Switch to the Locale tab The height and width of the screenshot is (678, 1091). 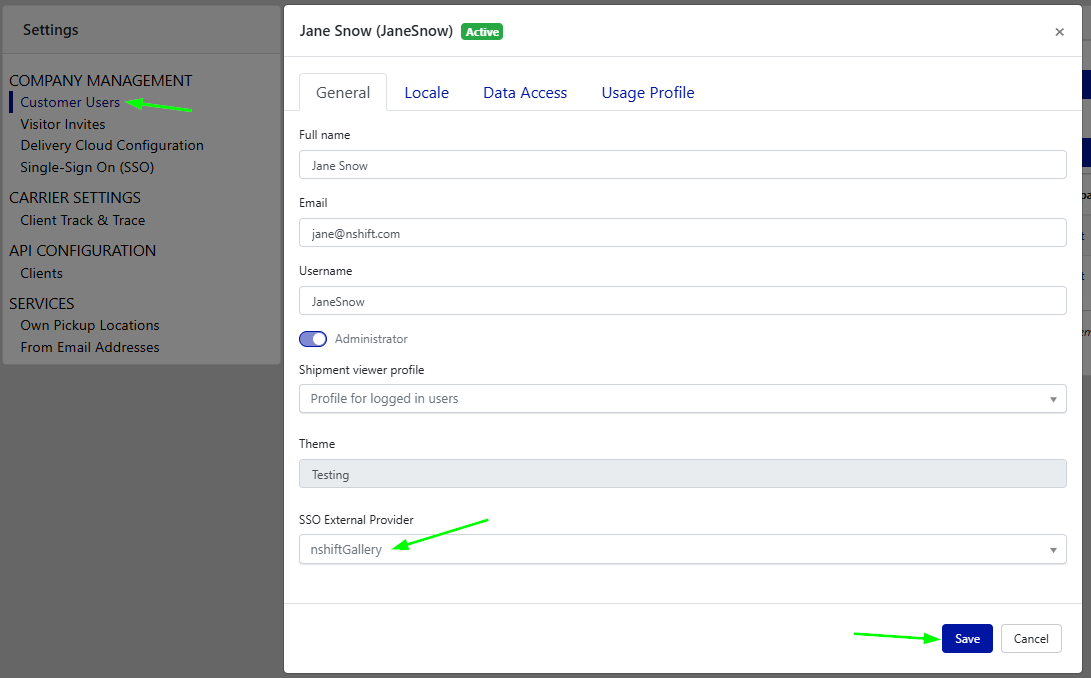click(426, 93)
